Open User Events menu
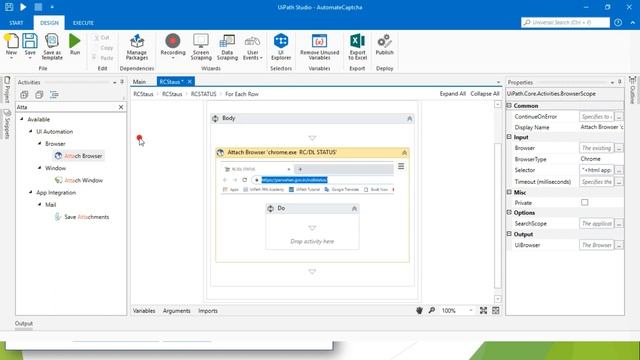This screenshot has width=640, height=360. click(x=253, y=47)
